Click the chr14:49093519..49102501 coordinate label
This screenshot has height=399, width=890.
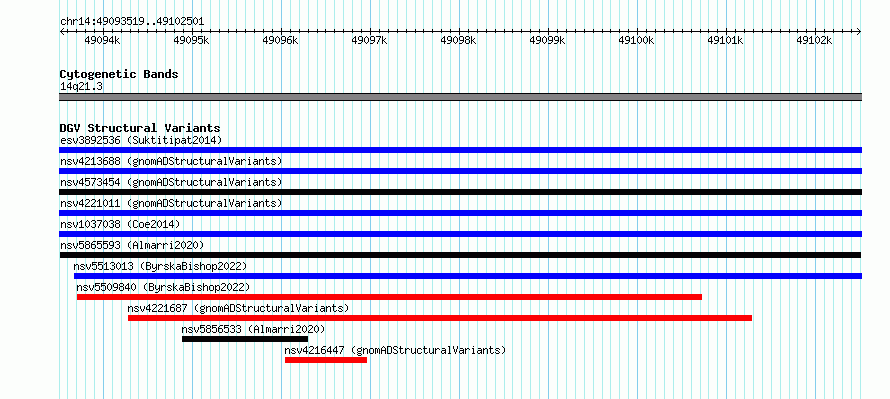pos(132,22)
